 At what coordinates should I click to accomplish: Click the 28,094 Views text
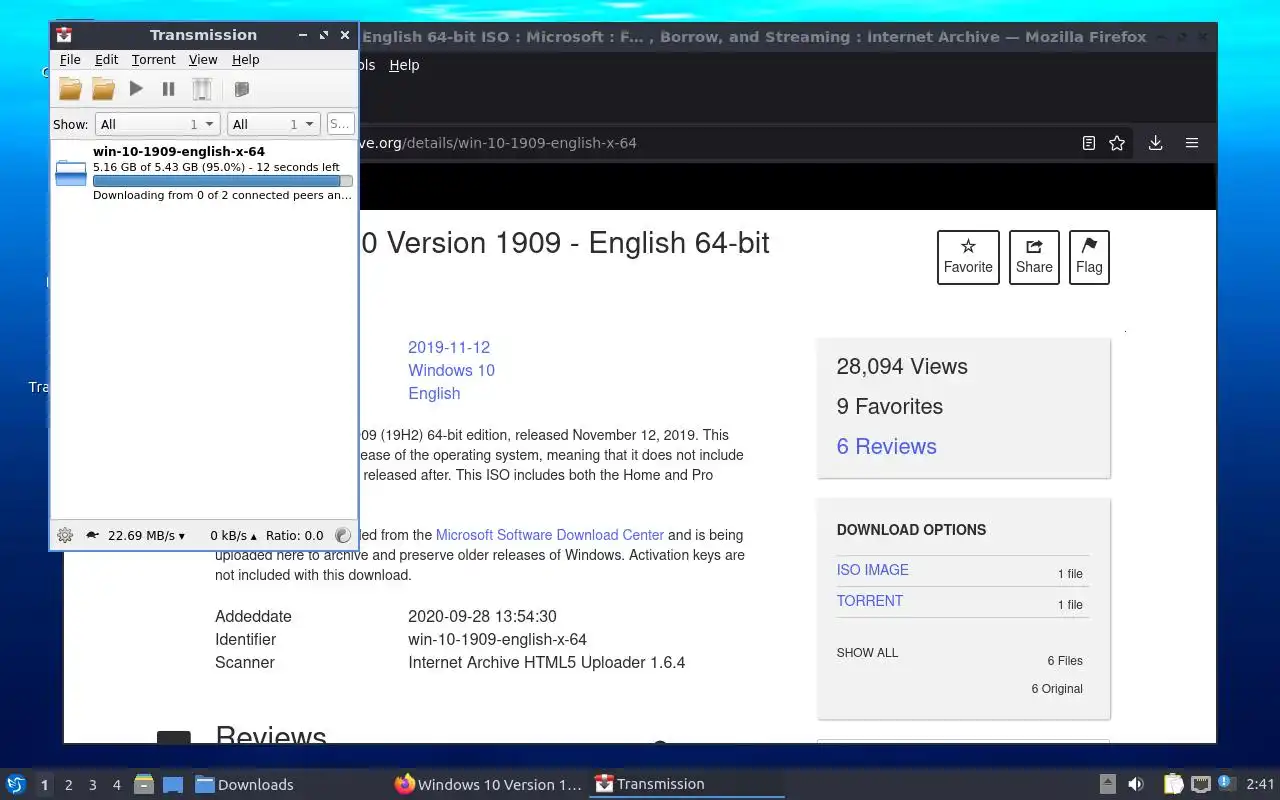(x=902, y=367)
